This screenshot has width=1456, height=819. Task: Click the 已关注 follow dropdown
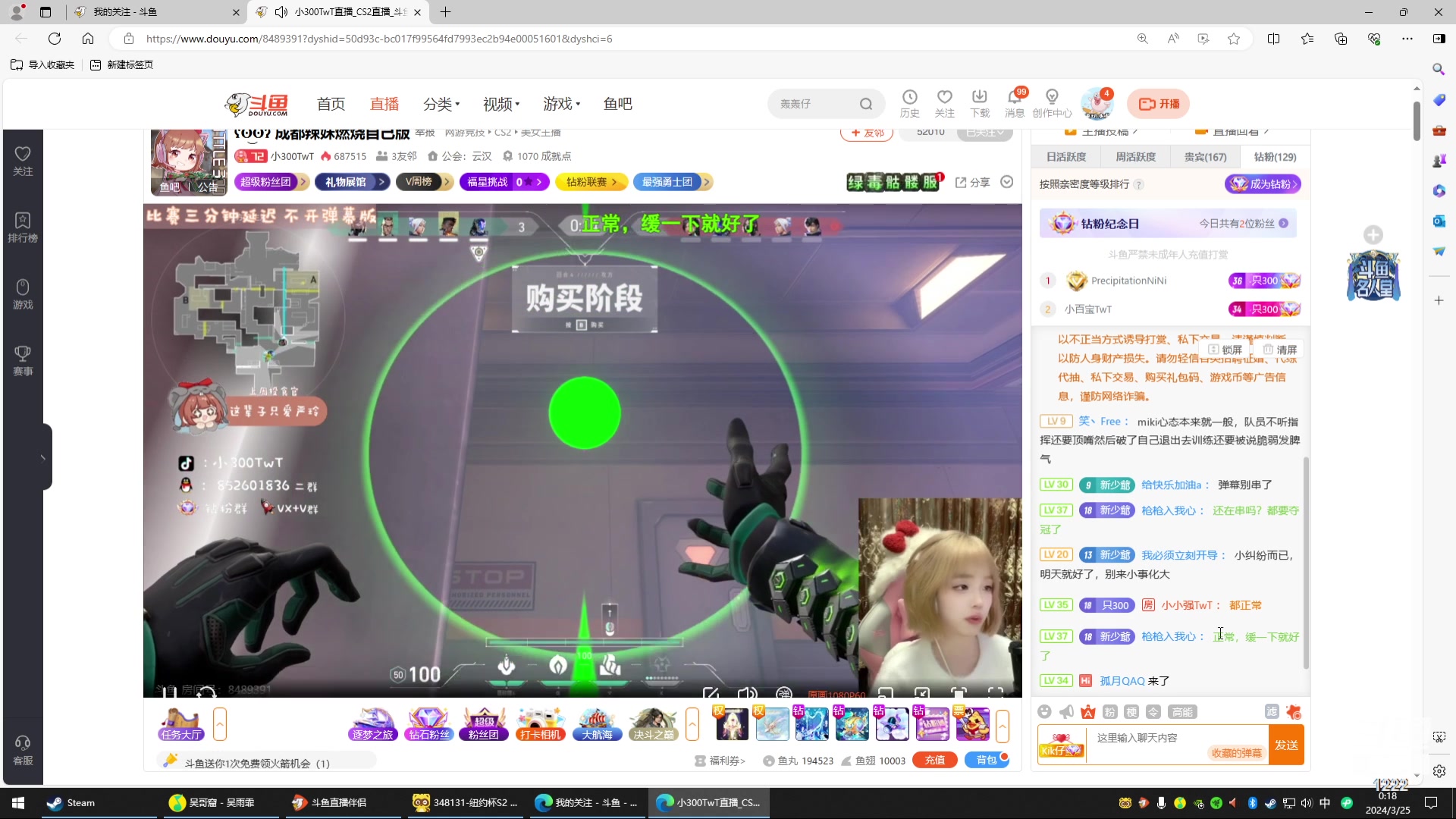coord(984,133)
